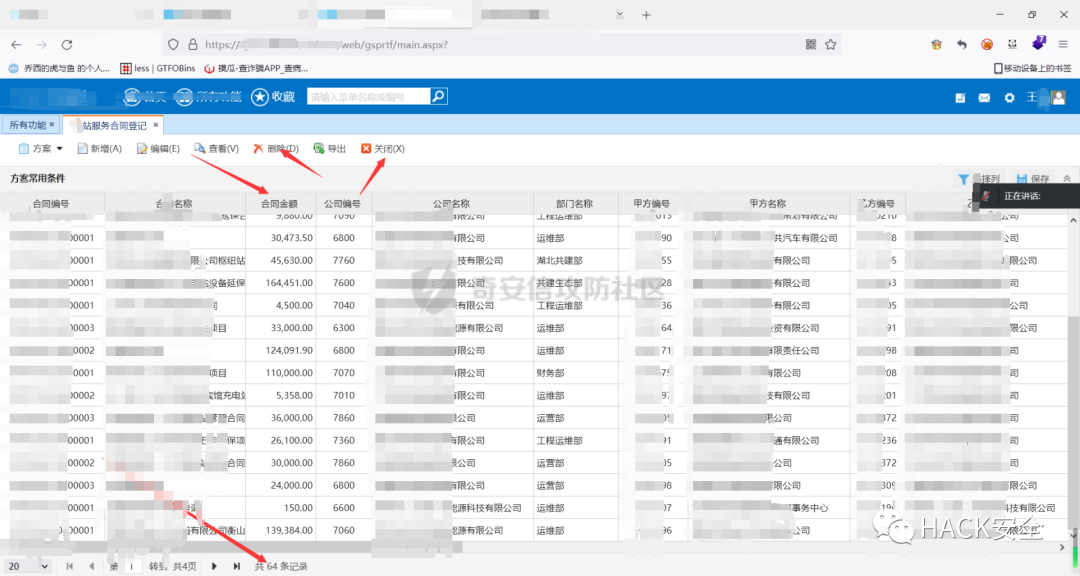
Task: Click the amount cell 139,384.00
Action: [x=280, y=531]
